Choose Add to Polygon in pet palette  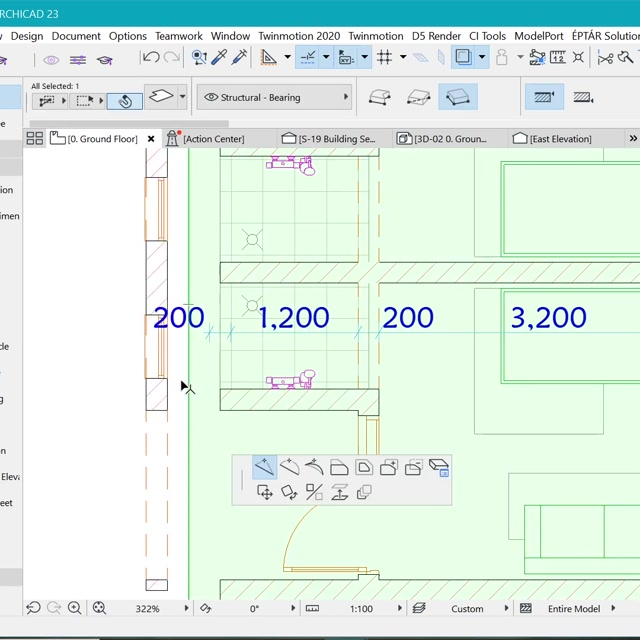click(x=388, y=468)
